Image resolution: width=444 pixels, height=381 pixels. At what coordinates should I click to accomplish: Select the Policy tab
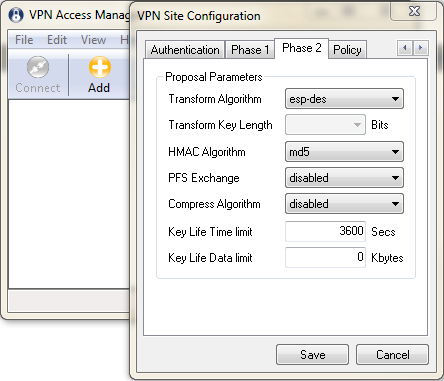pyautogui.click(x=347, y=50)
